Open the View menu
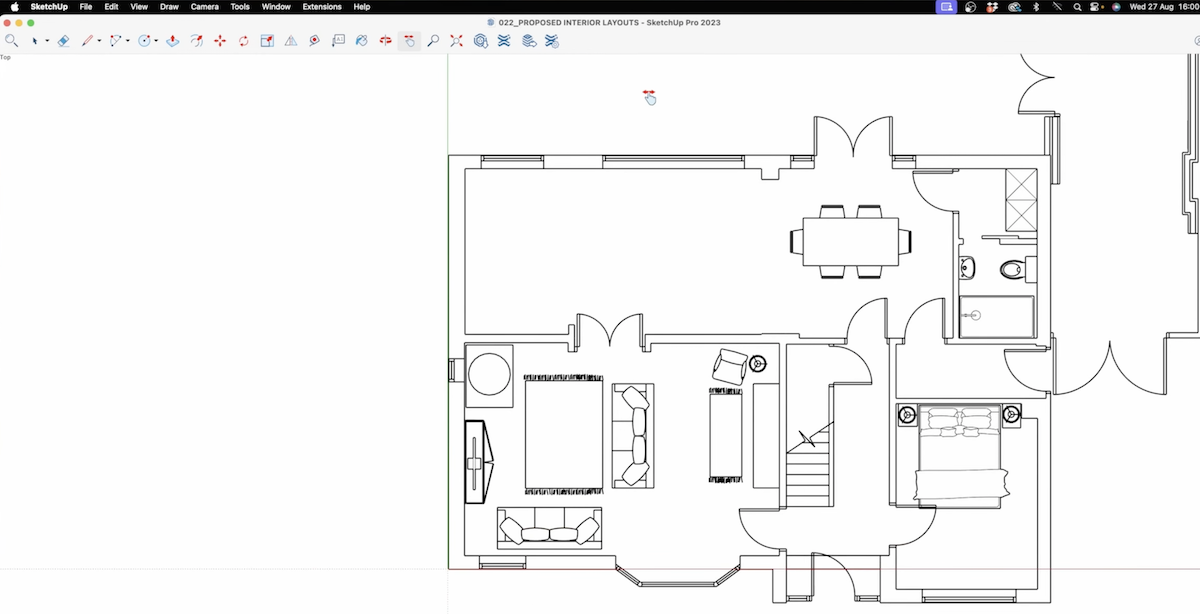The width and height of the screenshot is (1200, 614). coord(139,7)
